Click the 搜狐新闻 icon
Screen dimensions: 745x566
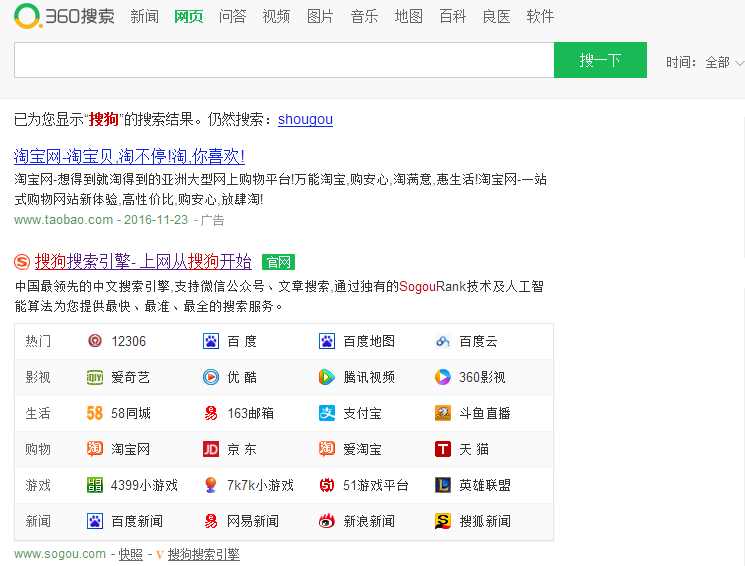click(443, 521)
